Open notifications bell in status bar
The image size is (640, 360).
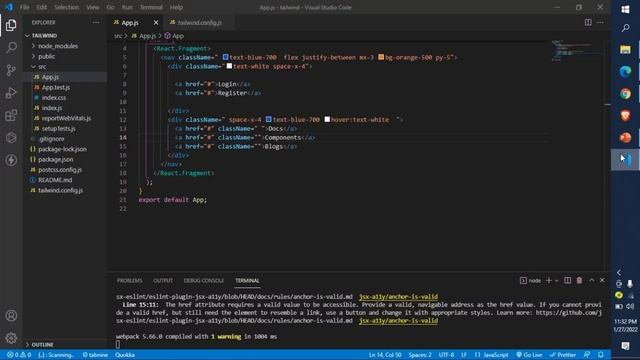click(601, 355)
